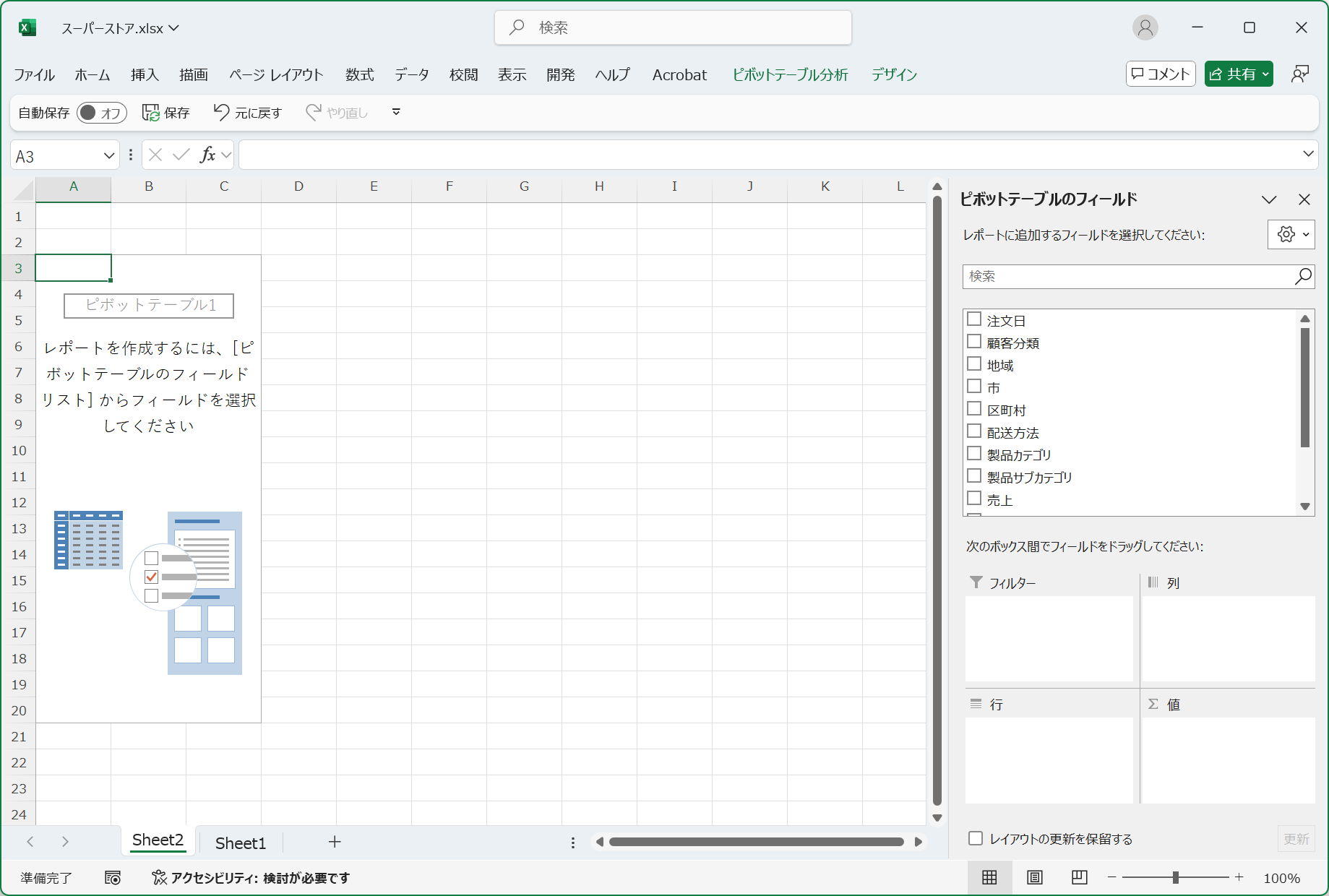Image resolution: width=1329 pixels, height=896 pixels.
Task: Click the formula bar options dots
Action: point(131,155)
